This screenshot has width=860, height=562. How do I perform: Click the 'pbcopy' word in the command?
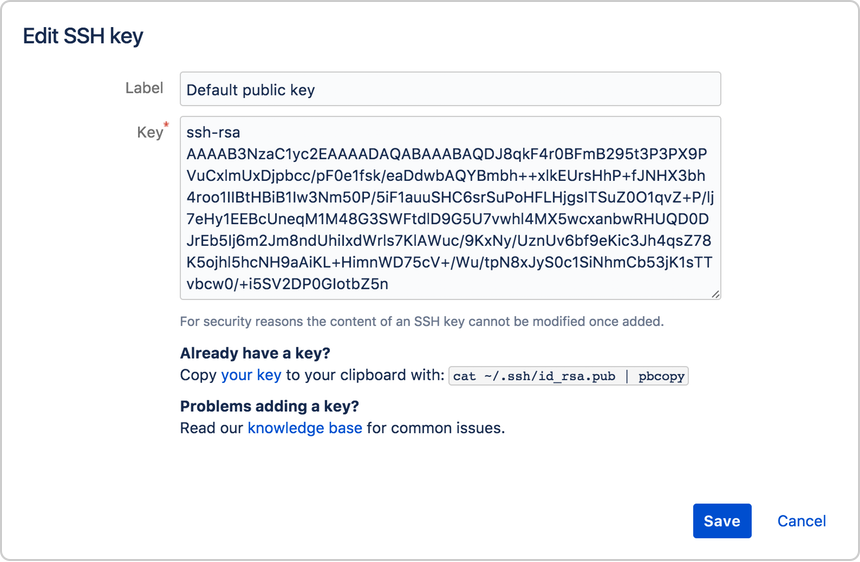pyautogui.click(x=661, y=376)
